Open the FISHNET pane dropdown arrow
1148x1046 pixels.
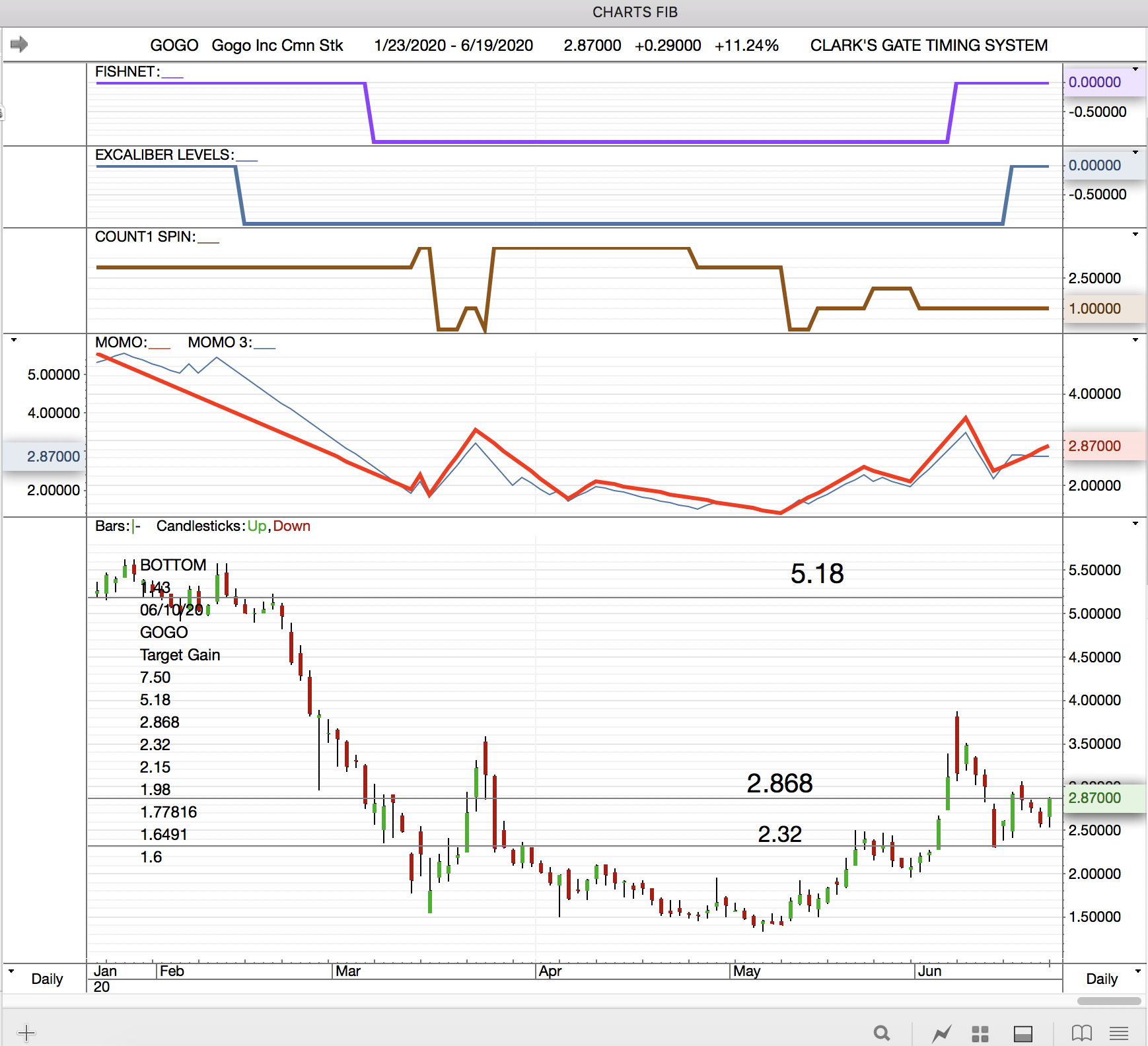pyautogui.click(x=1135, y=69)
